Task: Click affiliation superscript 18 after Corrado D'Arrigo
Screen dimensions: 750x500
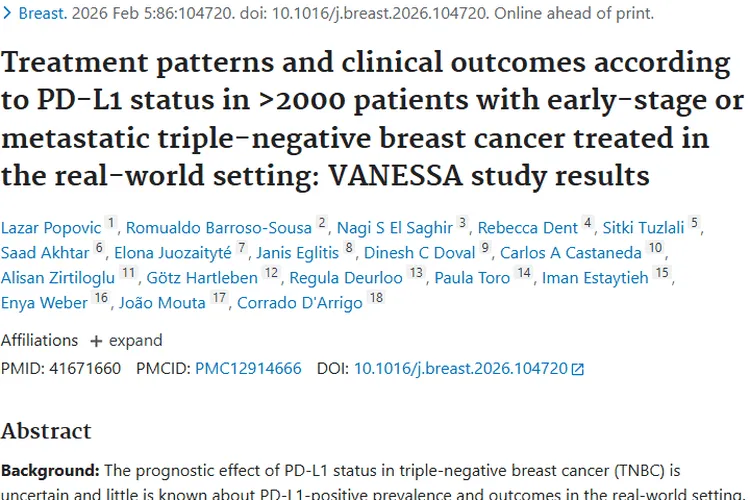Action: click(376, 299)
